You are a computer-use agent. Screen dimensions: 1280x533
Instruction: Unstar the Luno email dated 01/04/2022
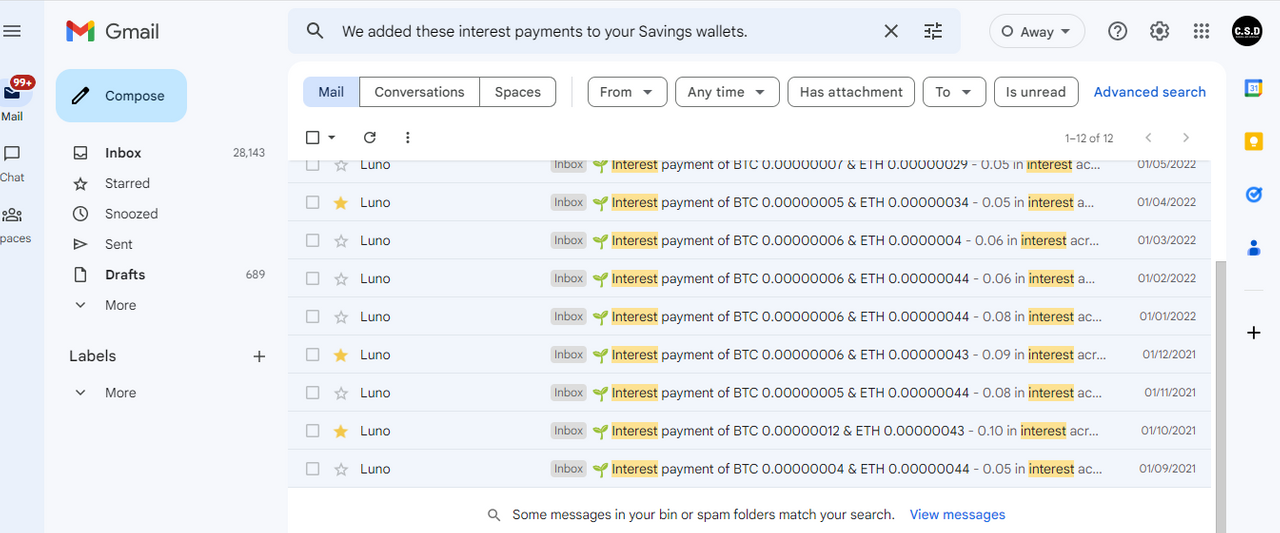pyautogui.click(x=341, y=202)
